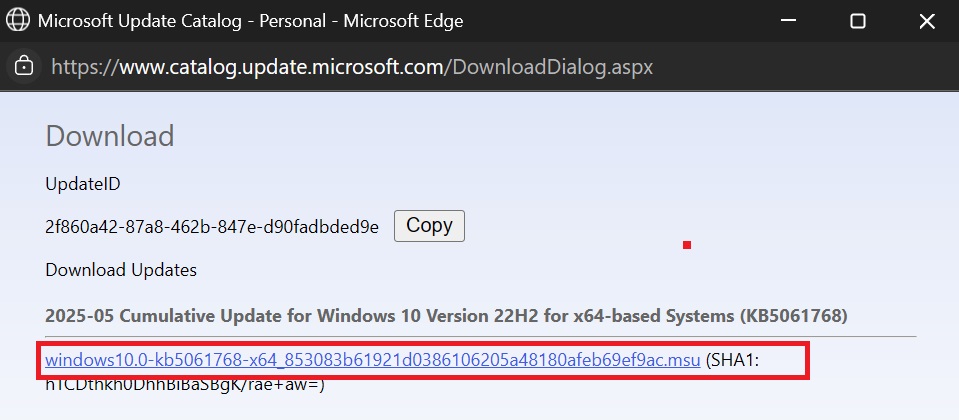This screenshot has width=959, height=420.
Task: Click the window title text in the title bar
Action: 250,21
